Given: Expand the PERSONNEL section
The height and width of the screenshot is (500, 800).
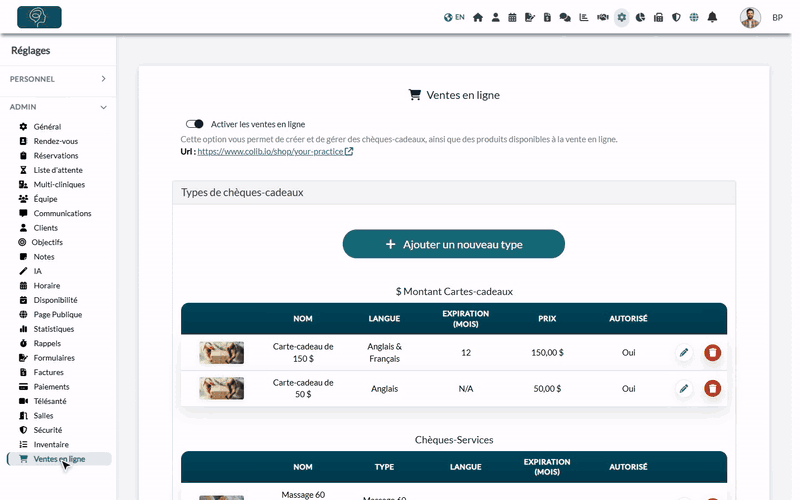Looking at the screenshot, I should [58, 79].
